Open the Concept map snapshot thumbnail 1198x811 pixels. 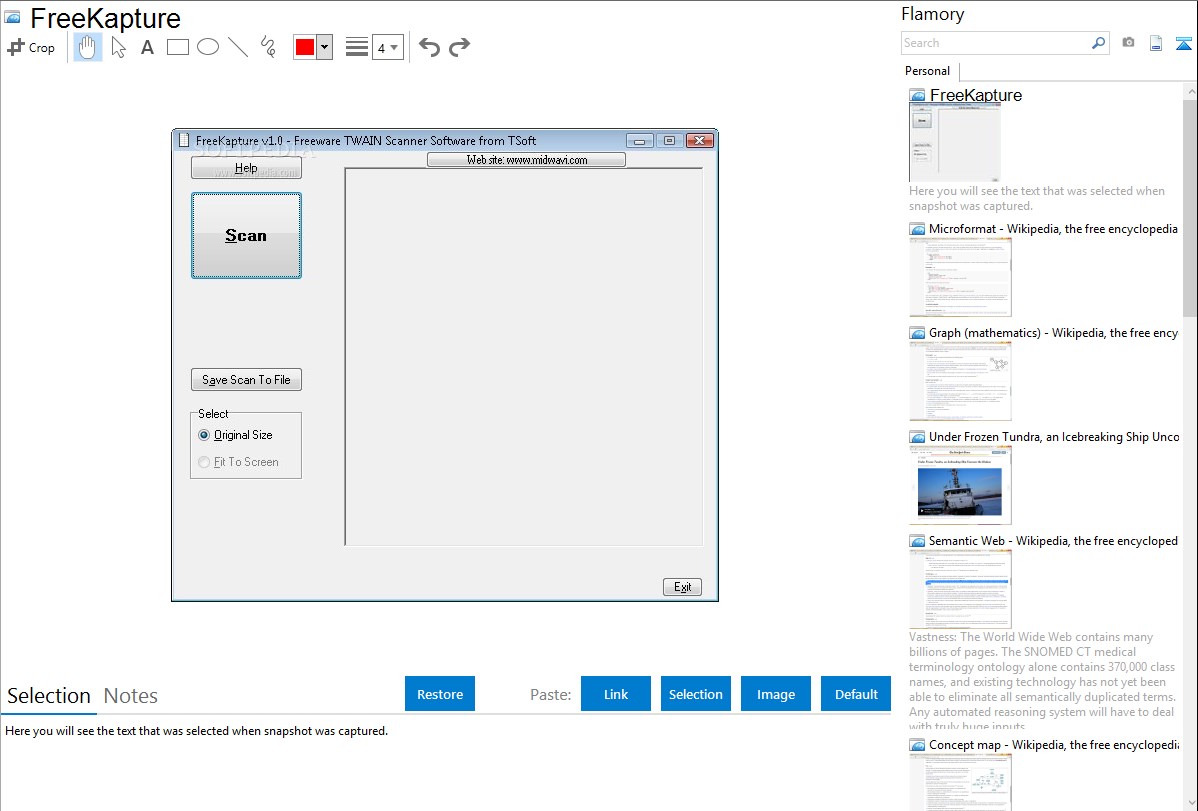960,782
